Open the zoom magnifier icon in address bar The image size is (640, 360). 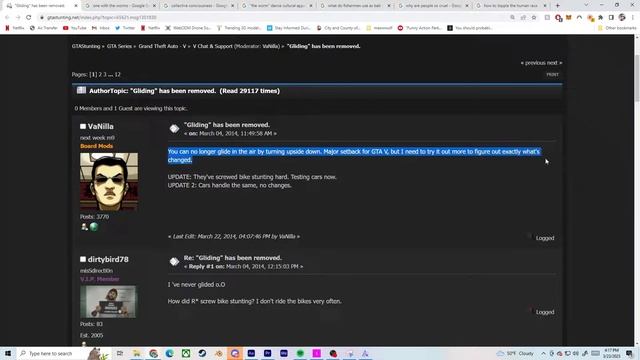coord(512,18)
